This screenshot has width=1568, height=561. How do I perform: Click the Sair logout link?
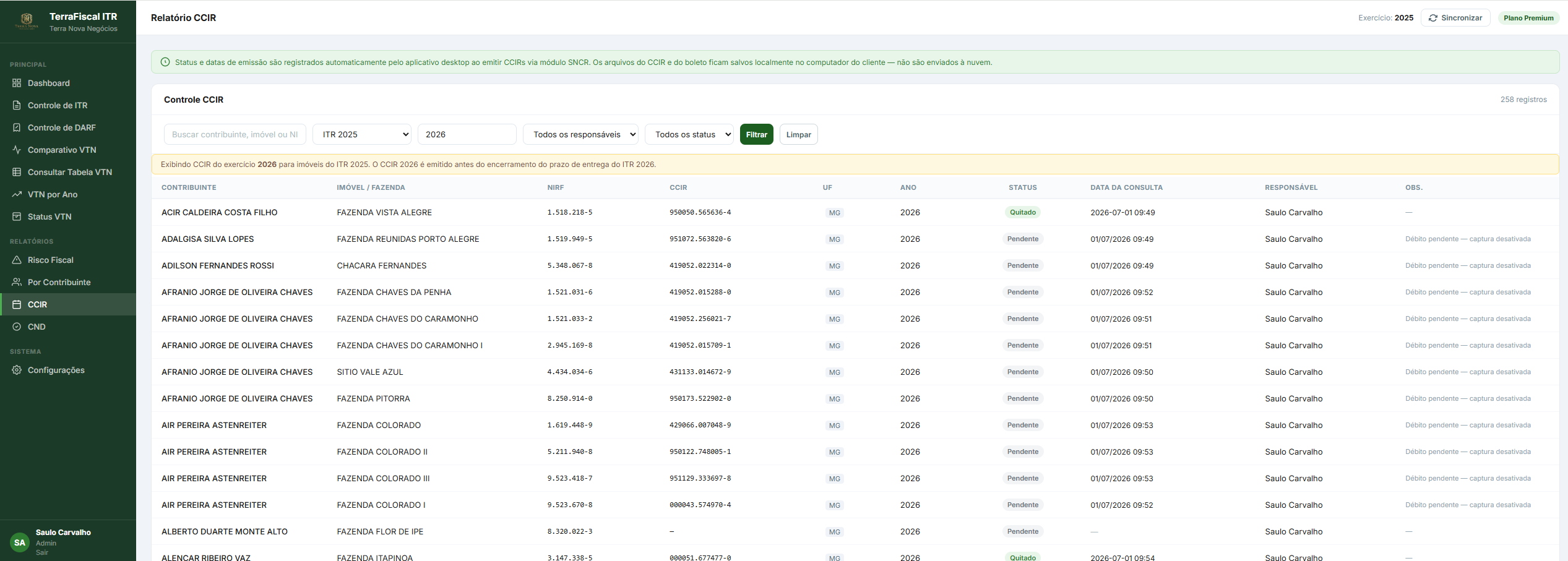coord(42,552)
